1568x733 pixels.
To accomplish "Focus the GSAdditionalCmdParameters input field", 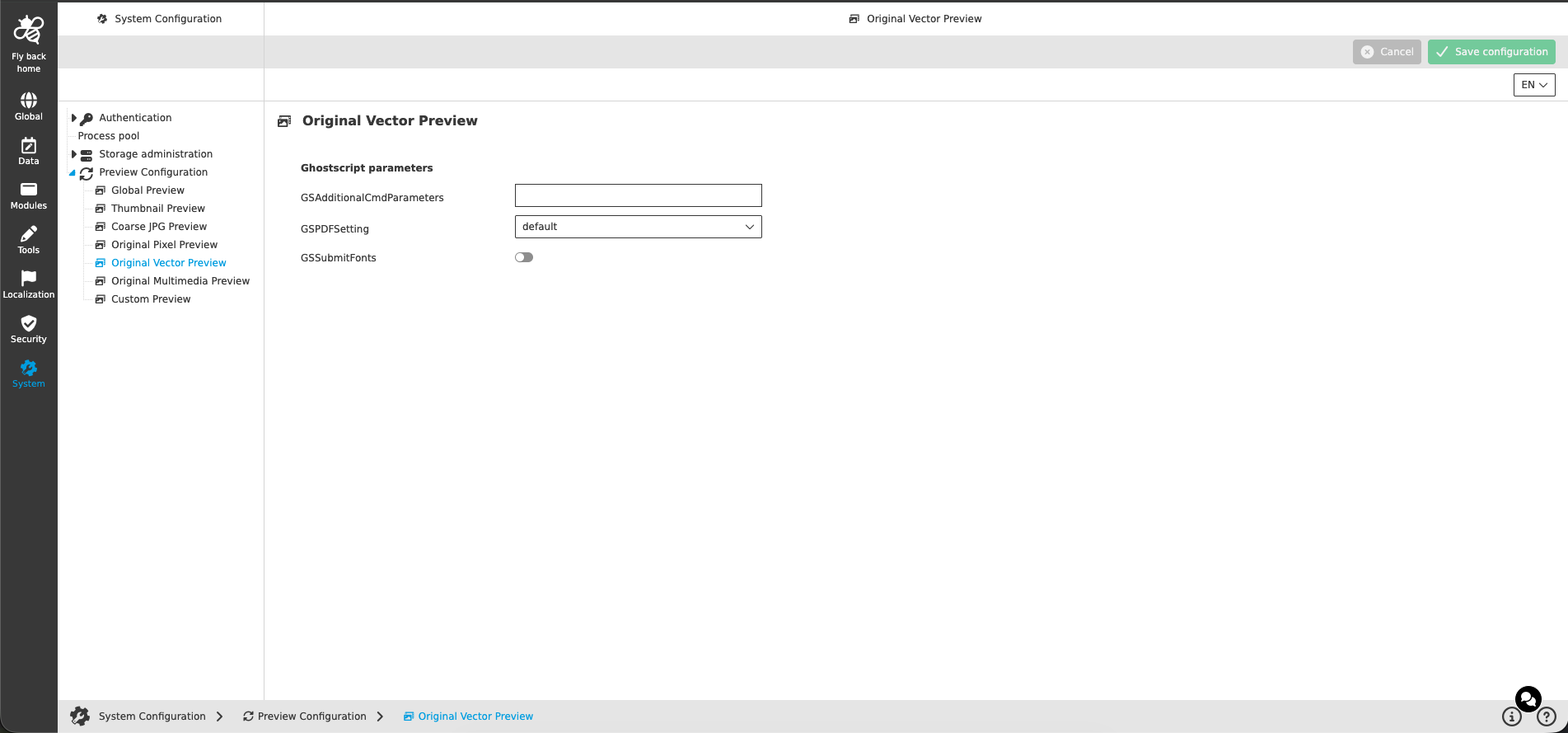I will pyautogui.click(x=639, y=195).
